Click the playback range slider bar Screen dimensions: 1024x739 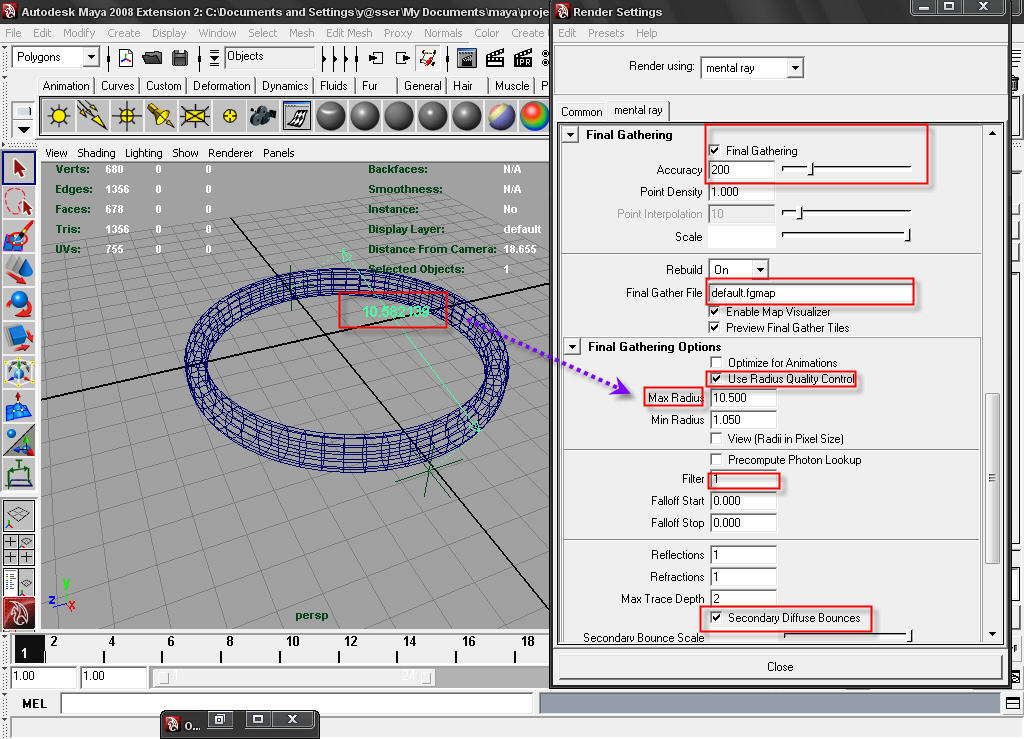(294, 677)
